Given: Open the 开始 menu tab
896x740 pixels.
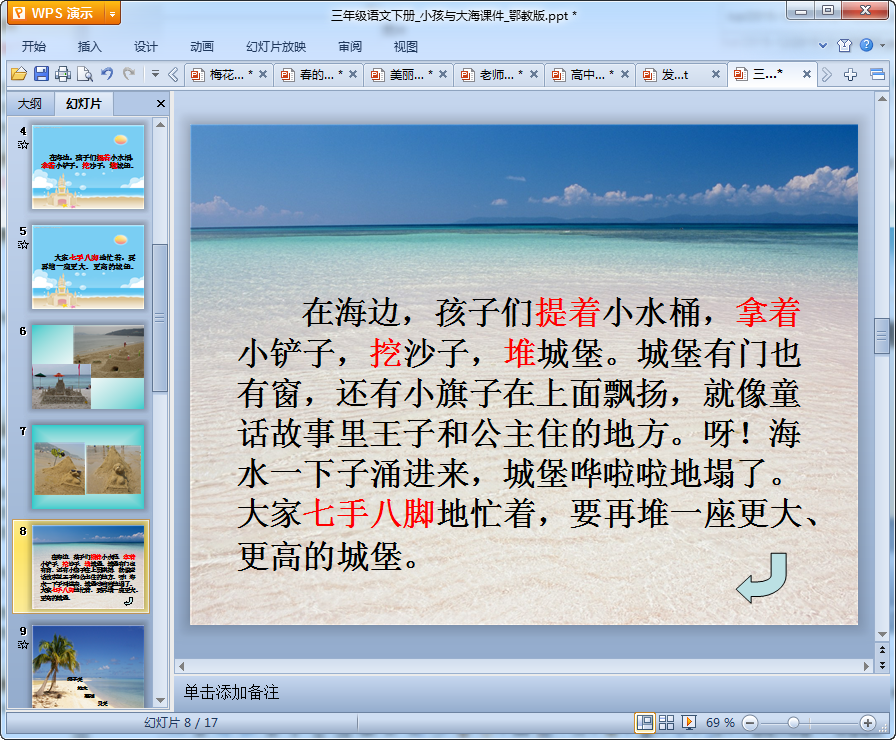Looking at the screenshot, I should [x=34, y=46].
